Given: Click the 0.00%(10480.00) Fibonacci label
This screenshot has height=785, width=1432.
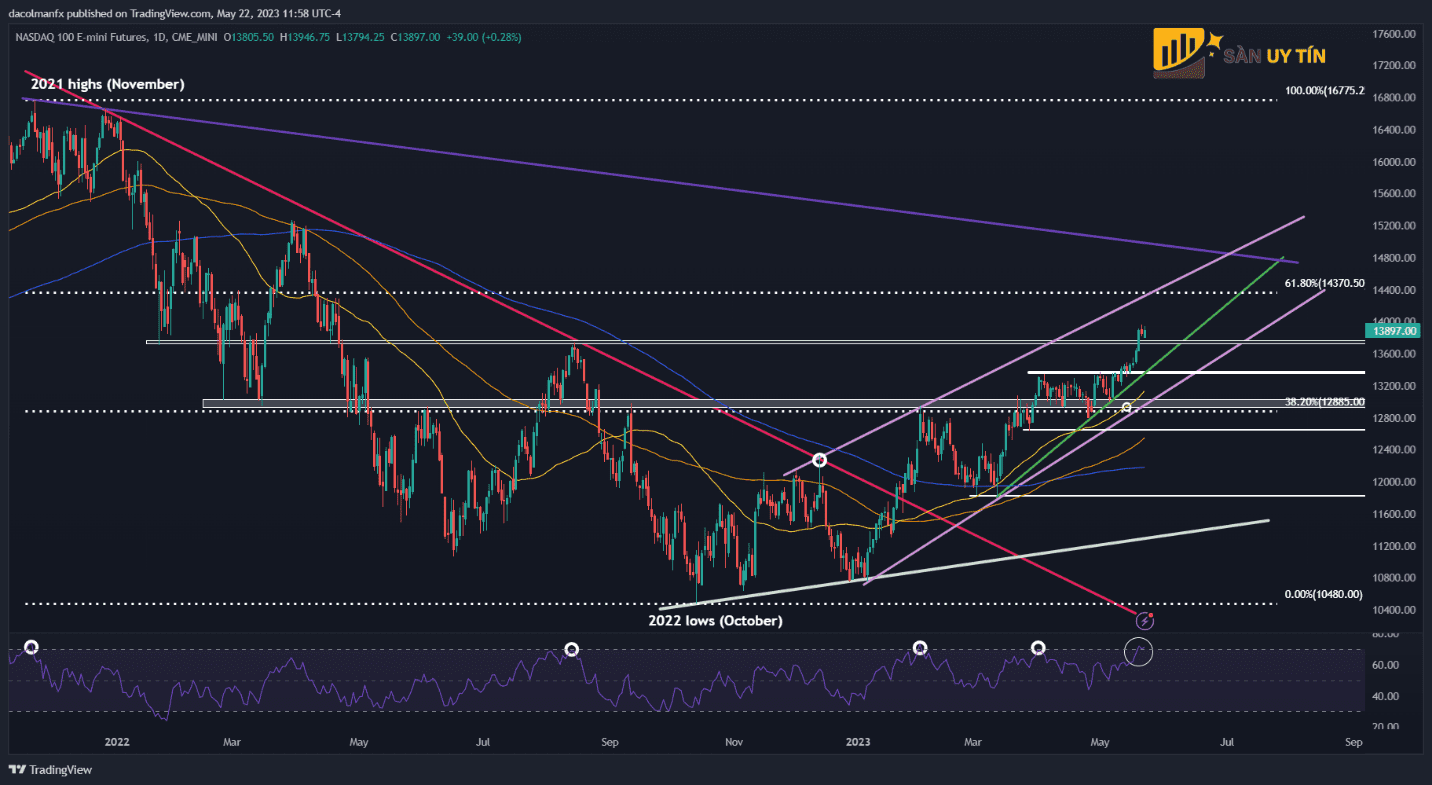Looking at the screenshot, I should (x=1324, y=594).
